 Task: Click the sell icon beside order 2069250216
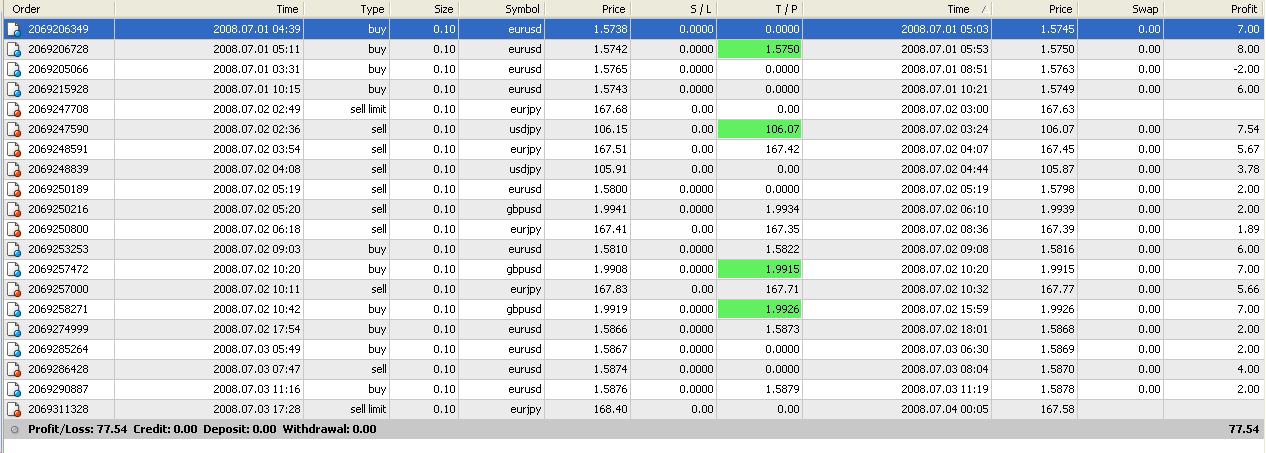click(x=14, y=210)
